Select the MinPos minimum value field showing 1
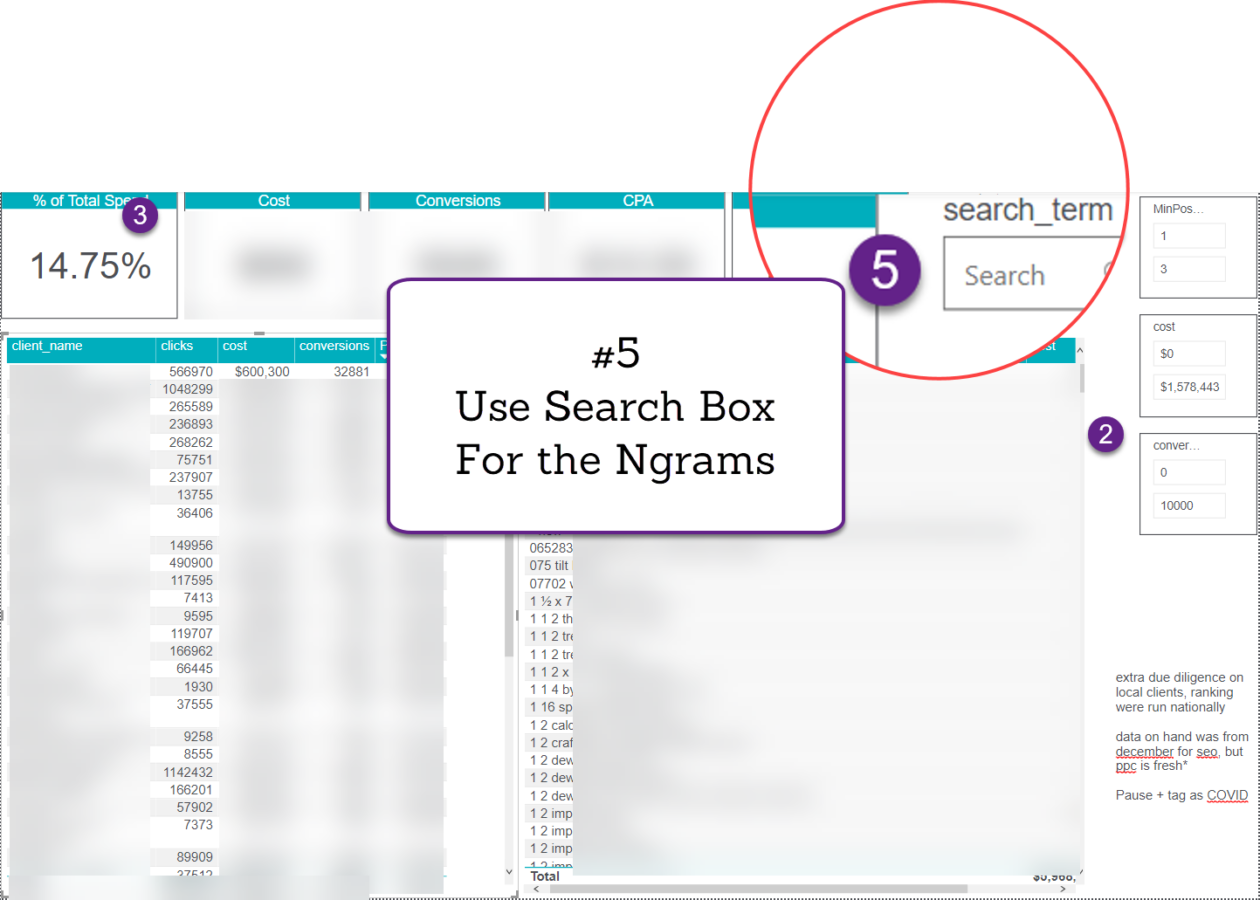The width and height of the screenshot is (1260, 900). 1188,236
